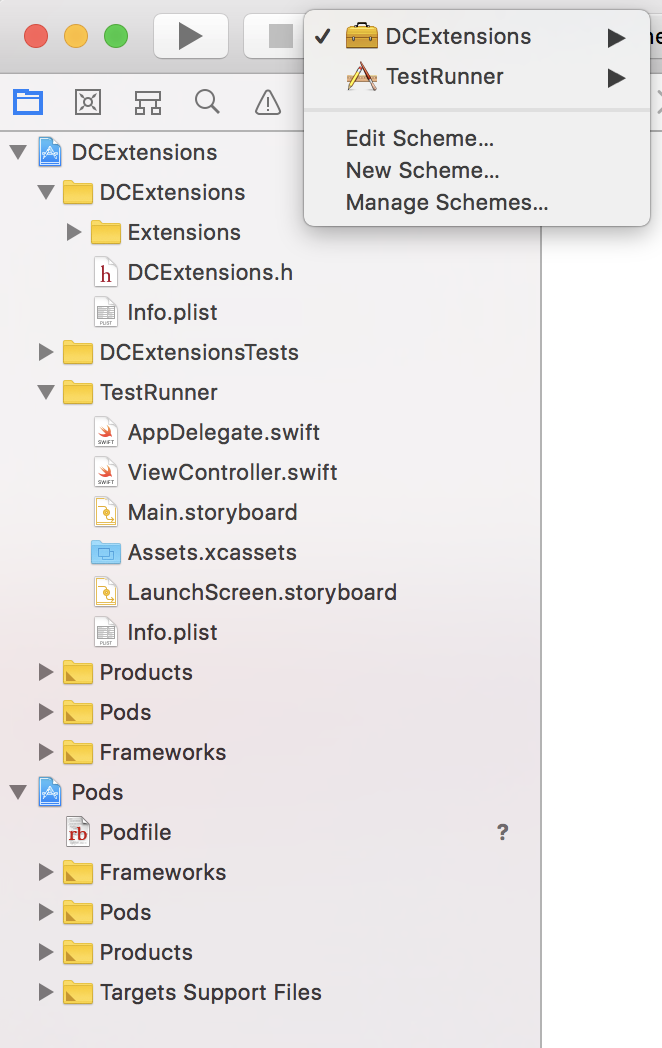662x1048 pixels.
Task: Collapse the DCExtensions folder group
Action: click(46, 192)
